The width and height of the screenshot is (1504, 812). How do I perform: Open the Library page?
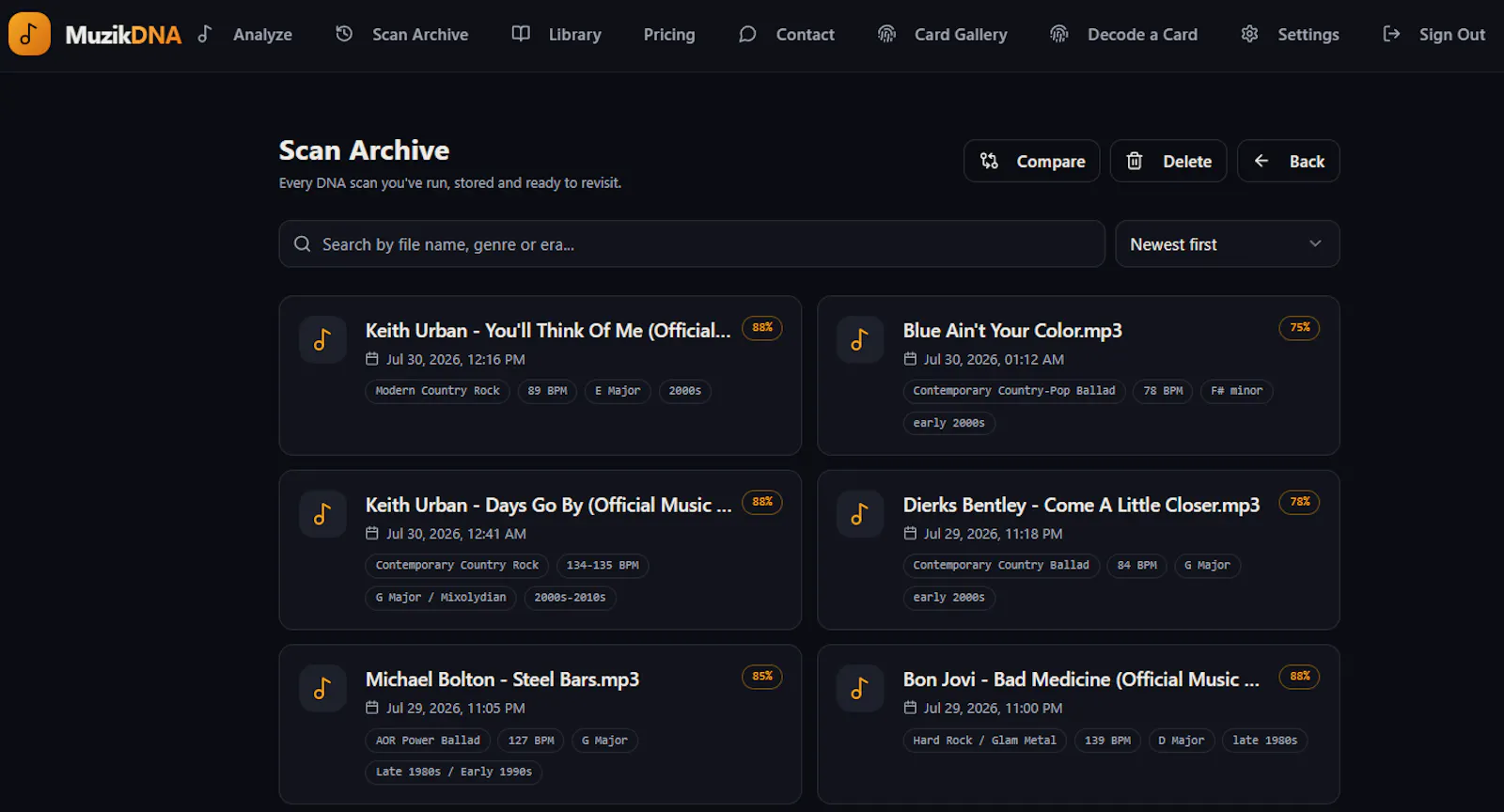pos(574,35)
